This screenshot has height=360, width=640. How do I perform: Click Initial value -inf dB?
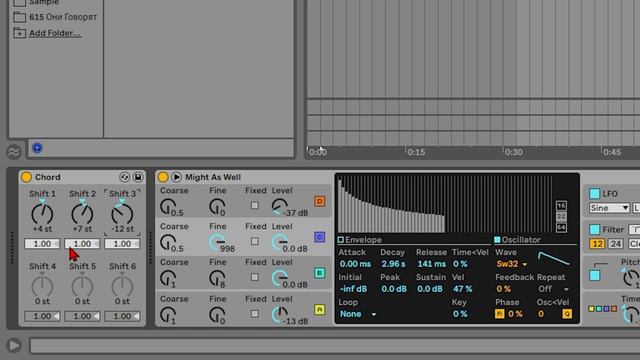pos(353,289)
